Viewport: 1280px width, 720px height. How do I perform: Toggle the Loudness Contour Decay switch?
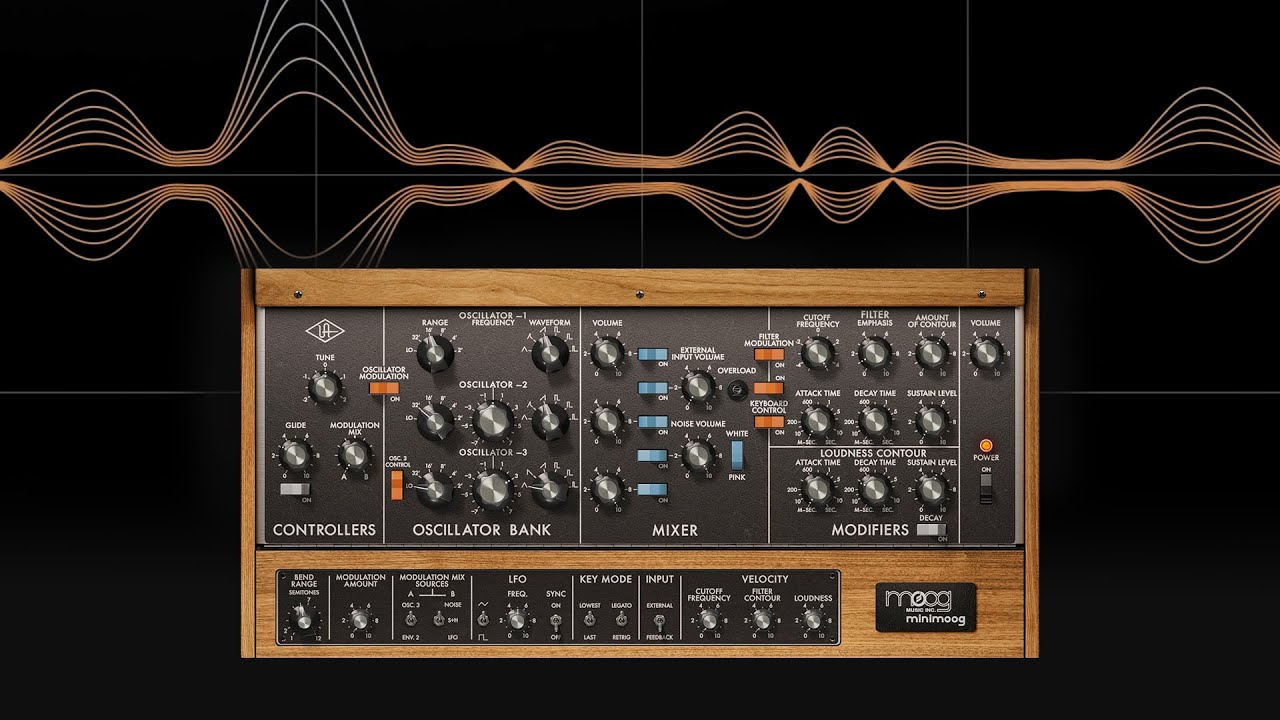[x=931, y=530]
